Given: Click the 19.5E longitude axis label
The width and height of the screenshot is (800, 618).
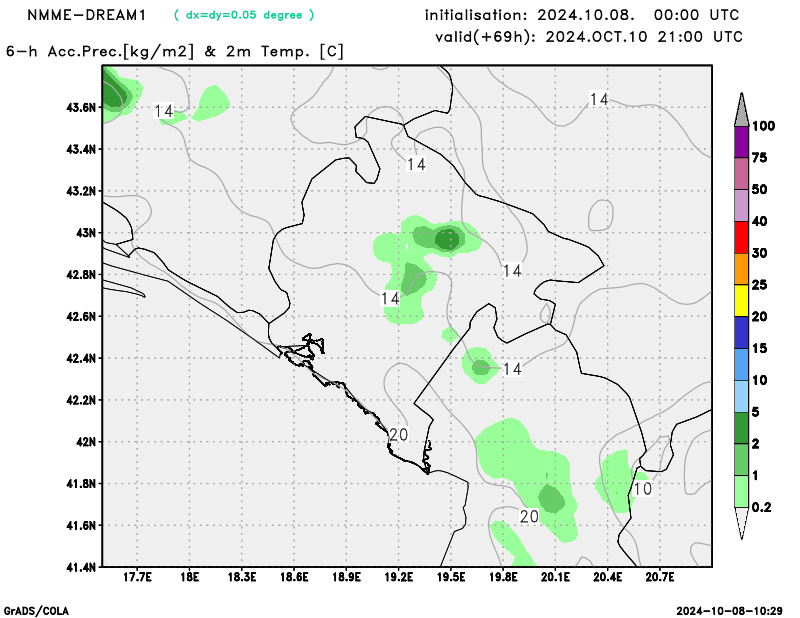Looking at the screenshot, I should (x=451, y=577).
